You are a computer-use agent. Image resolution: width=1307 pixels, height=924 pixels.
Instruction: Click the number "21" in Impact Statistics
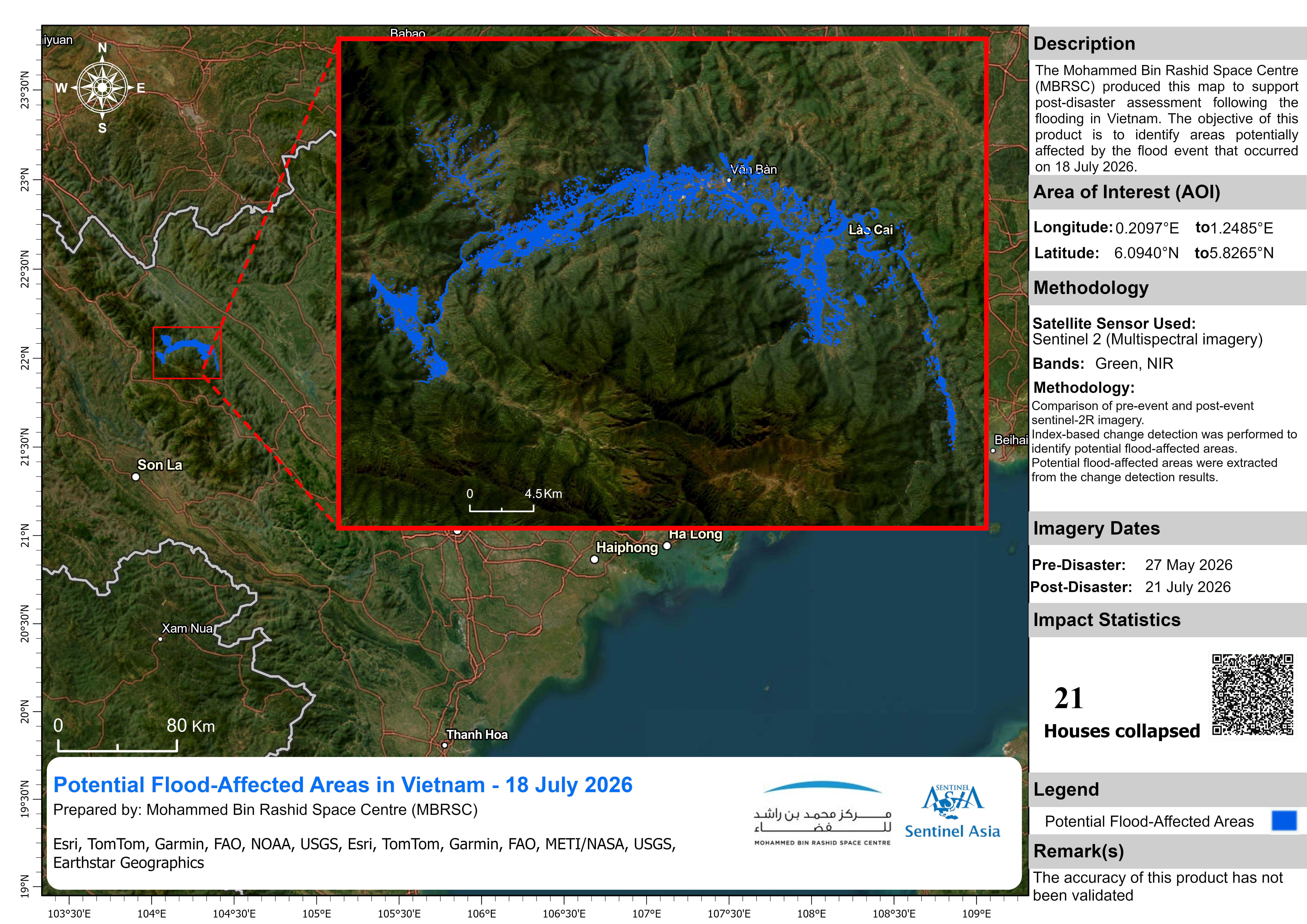(1069, 699)
